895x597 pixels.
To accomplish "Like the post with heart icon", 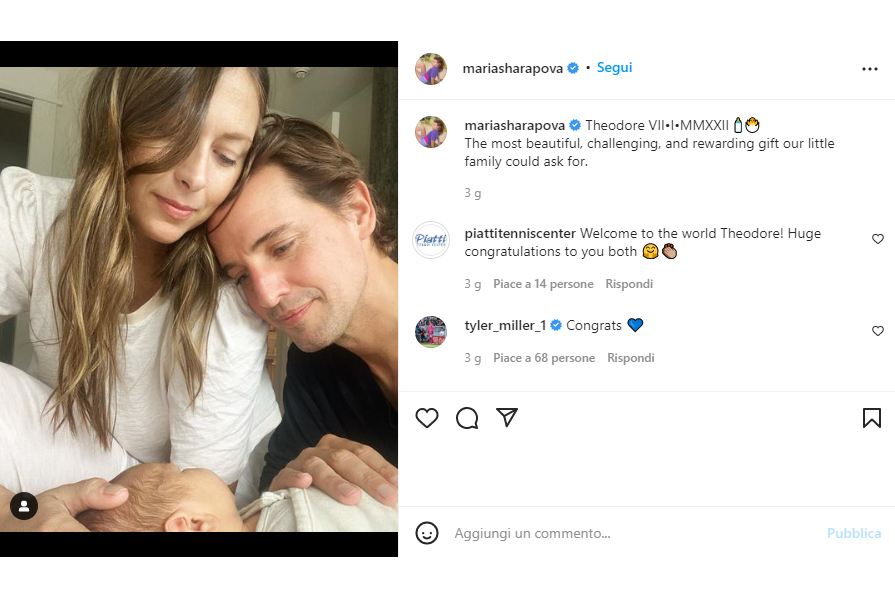I will tap(427, 418).
